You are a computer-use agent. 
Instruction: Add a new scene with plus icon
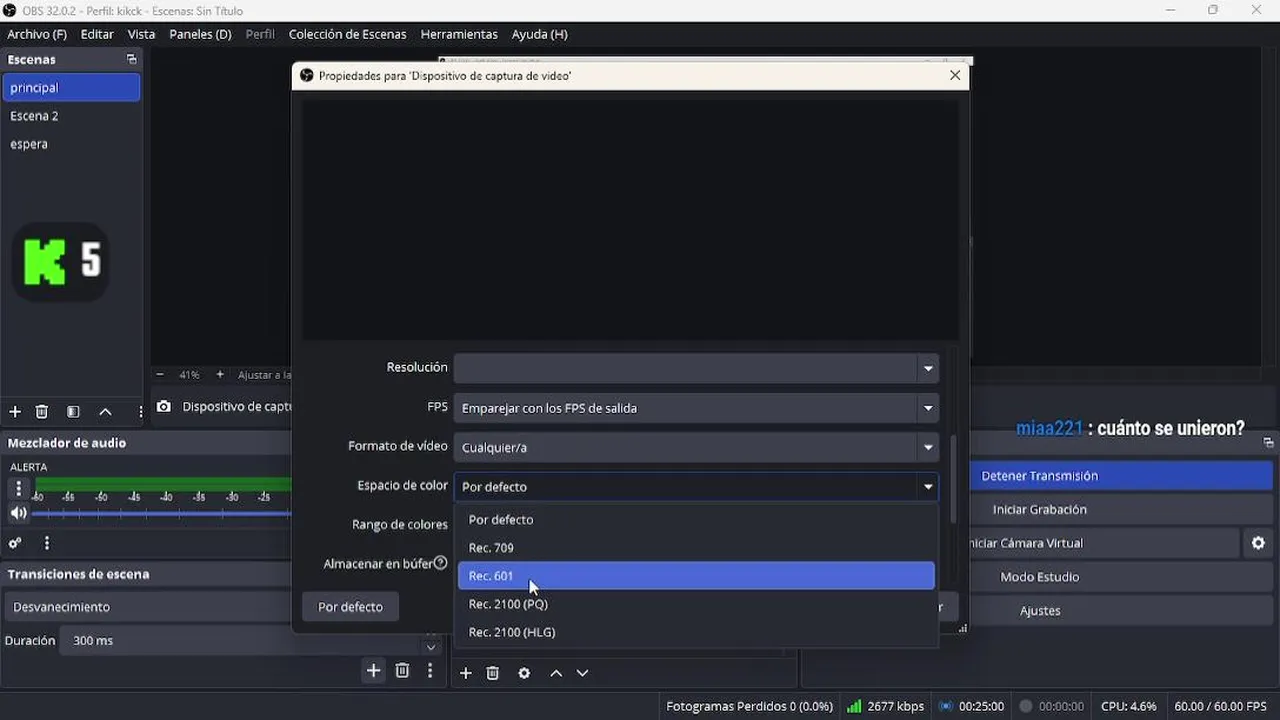tap(15, 411)
